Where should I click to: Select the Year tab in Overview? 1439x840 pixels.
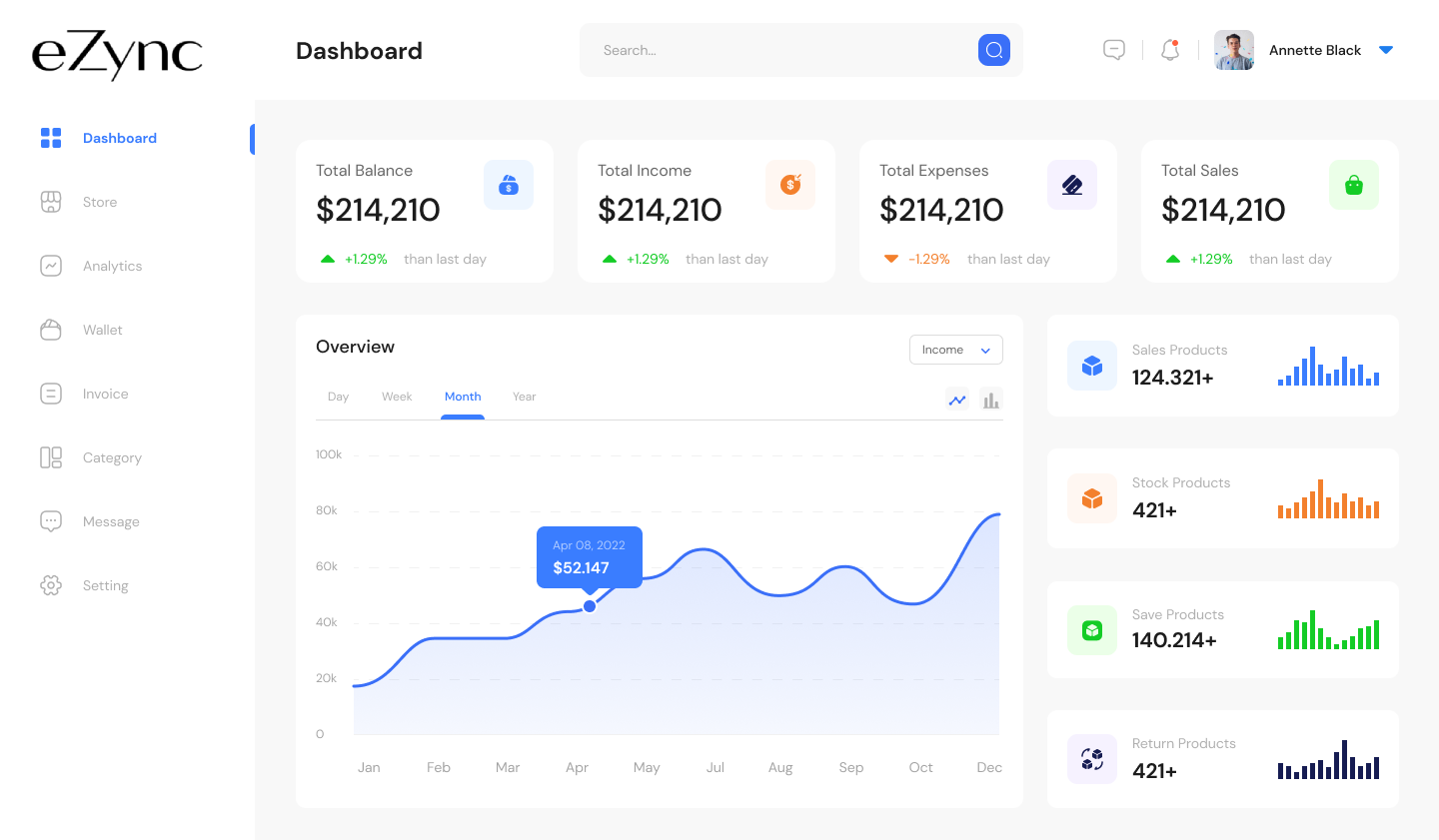point(524,397)
